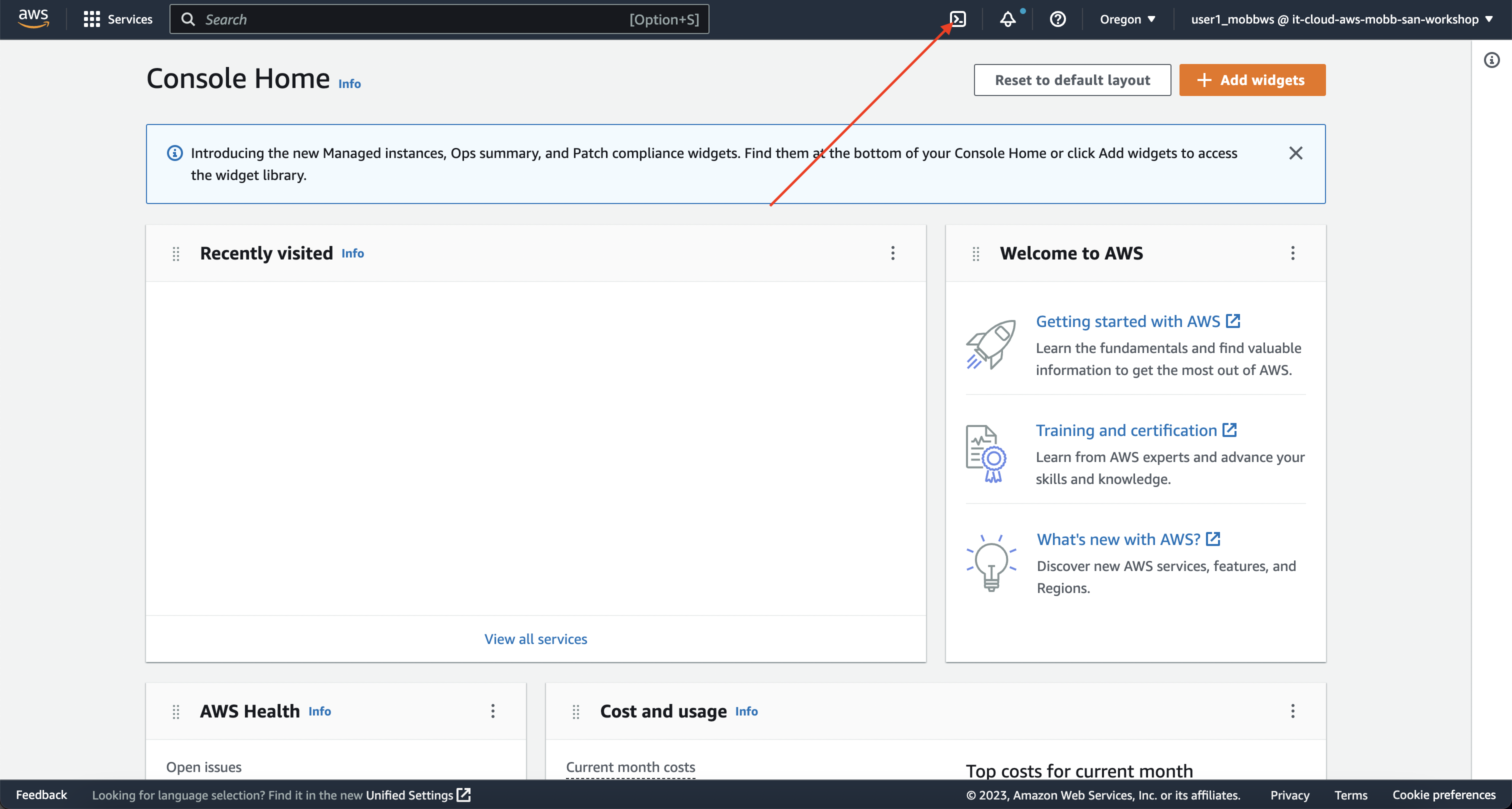Open Info for AWS Health

320,711
